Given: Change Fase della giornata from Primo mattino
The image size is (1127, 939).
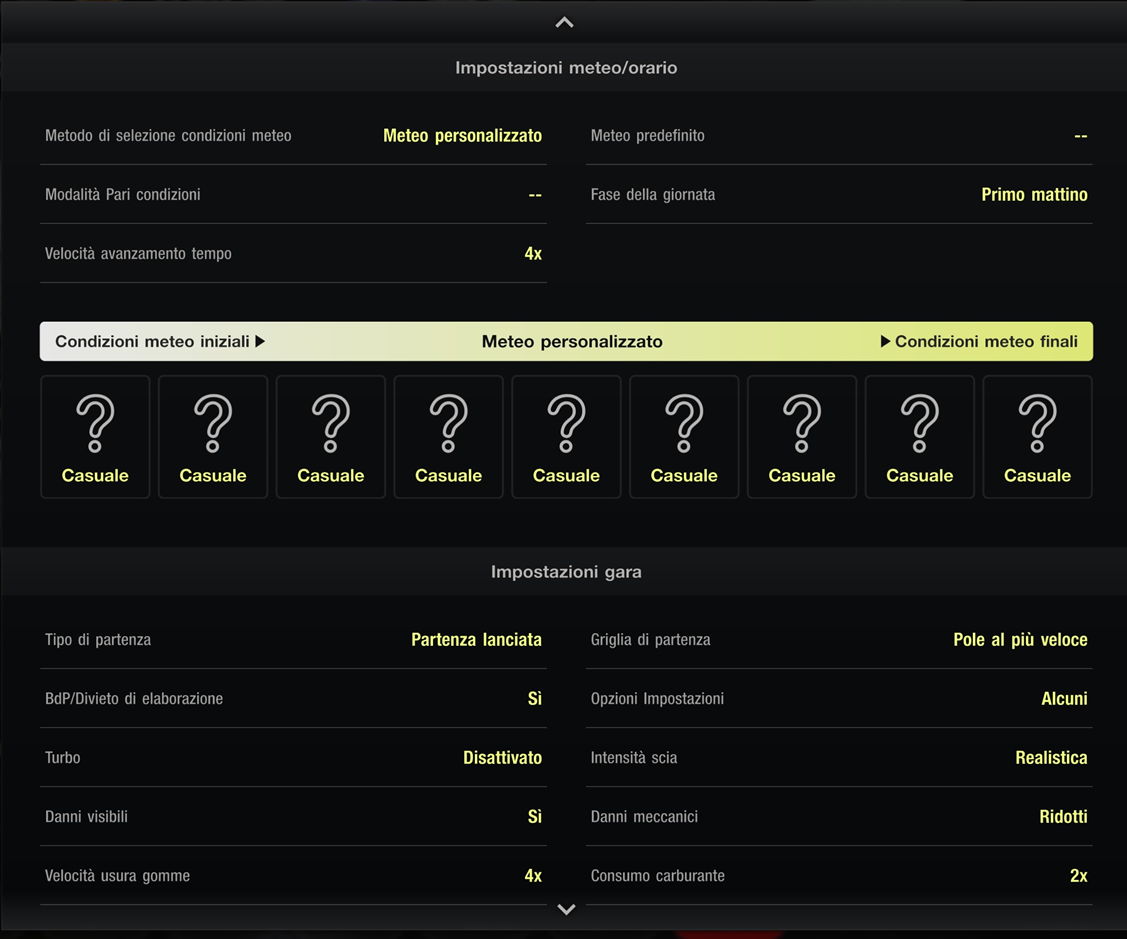Looking at the screenshot, I should click(x=838, y=195).
